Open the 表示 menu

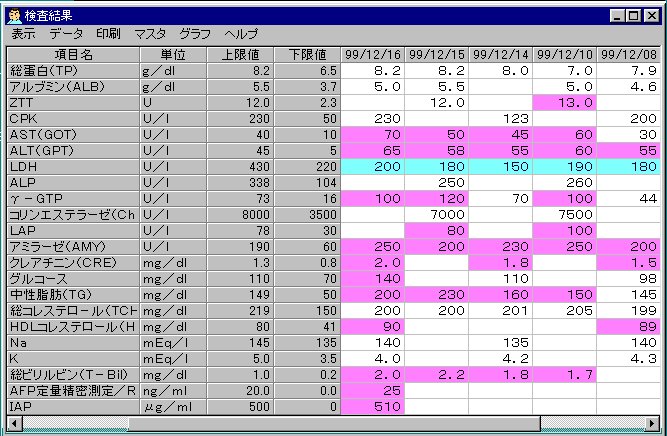pos(22,34)
